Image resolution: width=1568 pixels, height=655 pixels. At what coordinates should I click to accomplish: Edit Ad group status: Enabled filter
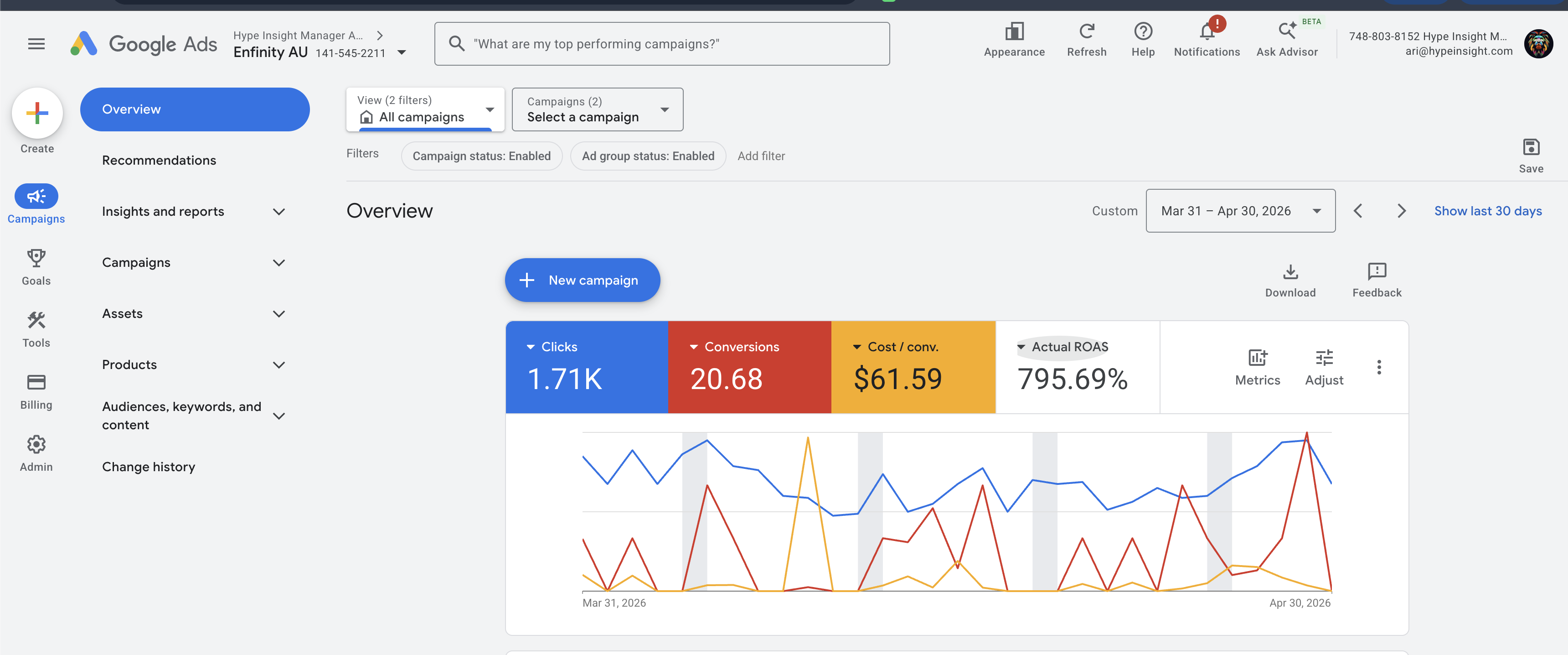(x=648, y=156)
